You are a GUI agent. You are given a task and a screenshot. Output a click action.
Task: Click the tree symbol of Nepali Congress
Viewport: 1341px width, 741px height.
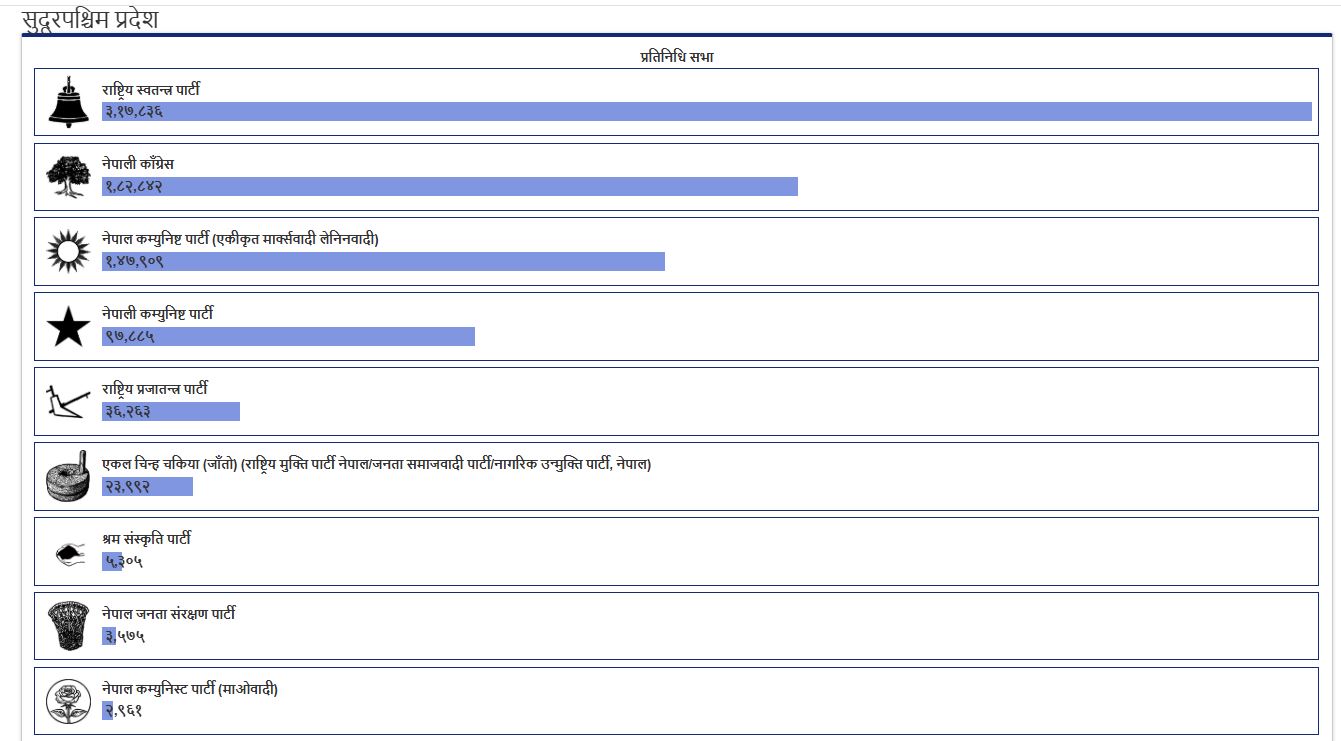tap(68, 177)
